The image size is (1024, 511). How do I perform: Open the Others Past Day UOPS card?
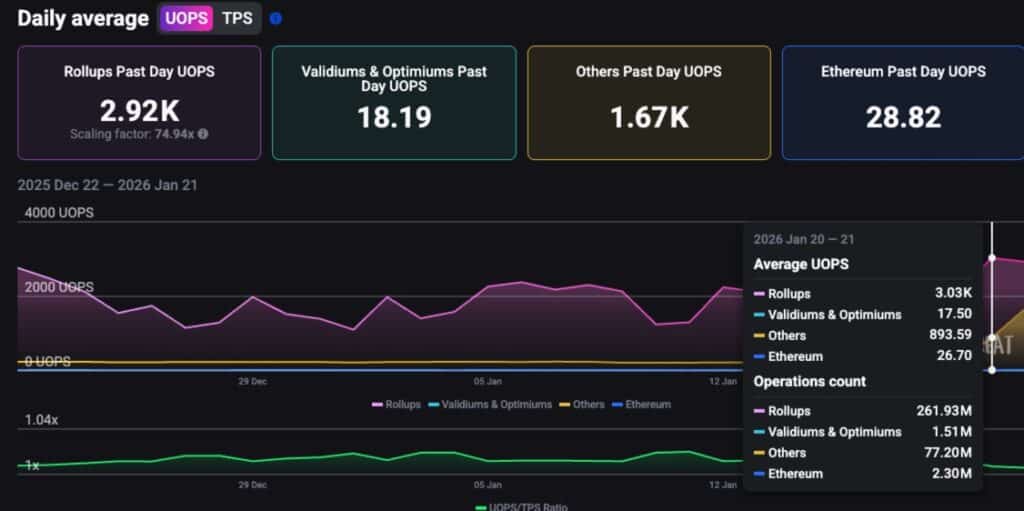tap(649, 102)
